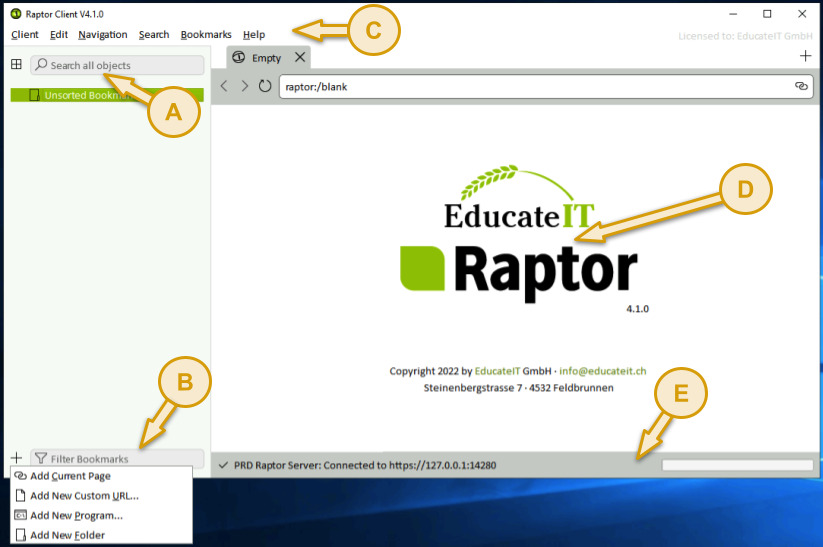Screen dimensions: 823x547
Task: Click the browser back arrow
Action: 224,87
